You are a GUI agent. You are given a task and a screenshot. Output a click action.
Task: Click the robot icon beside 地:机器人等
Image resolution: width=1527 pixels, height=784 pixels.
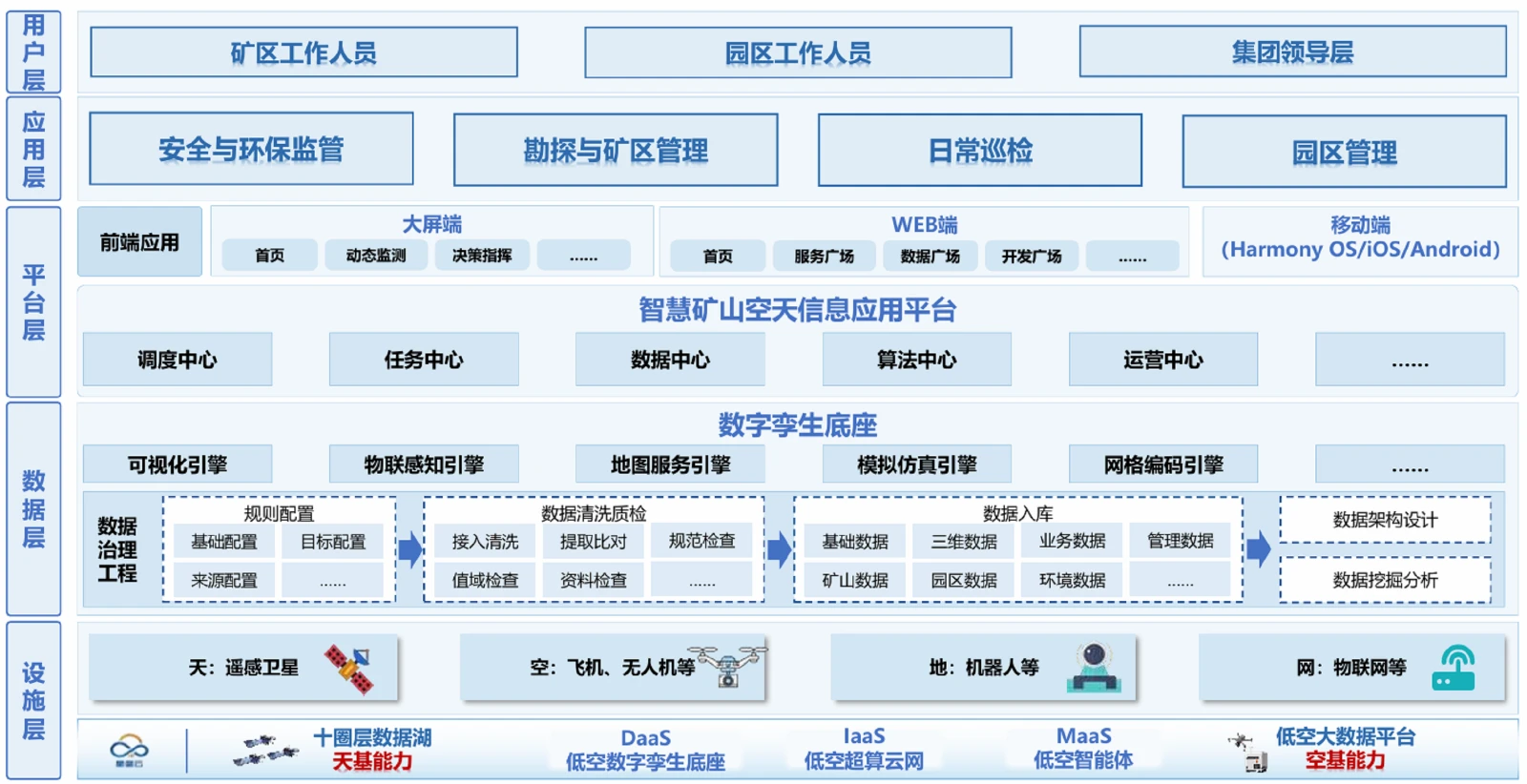(1094, 667)
